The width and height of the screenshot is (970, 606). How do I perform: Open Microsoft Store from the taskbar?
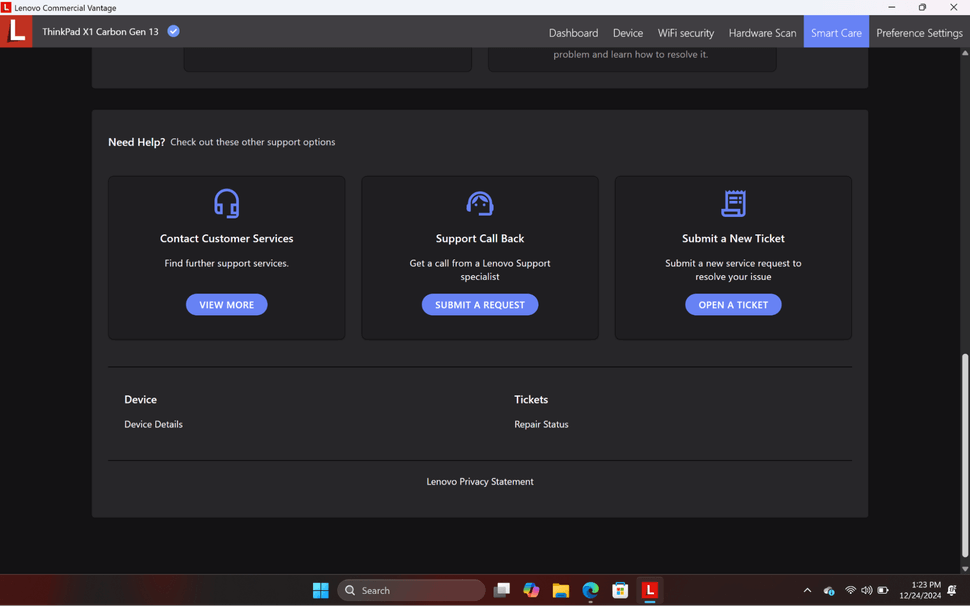[620, 591]
